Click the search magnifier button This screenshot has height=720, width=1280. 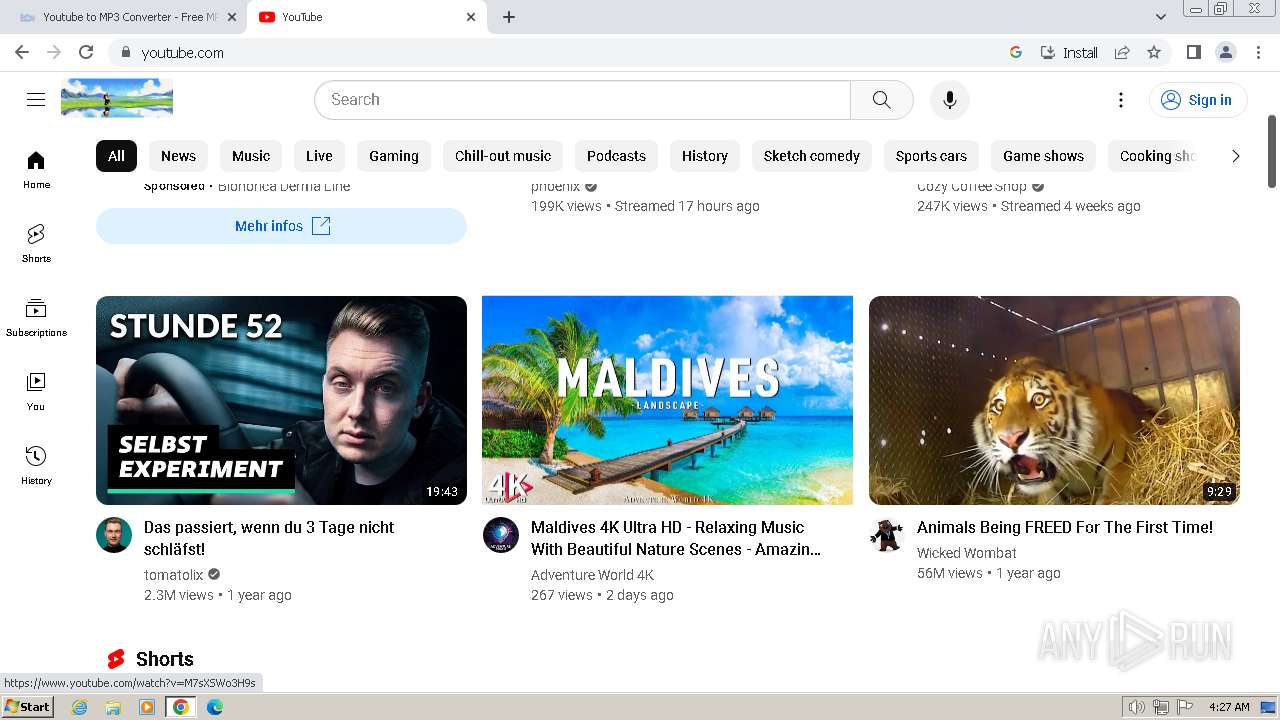point(881,99)
